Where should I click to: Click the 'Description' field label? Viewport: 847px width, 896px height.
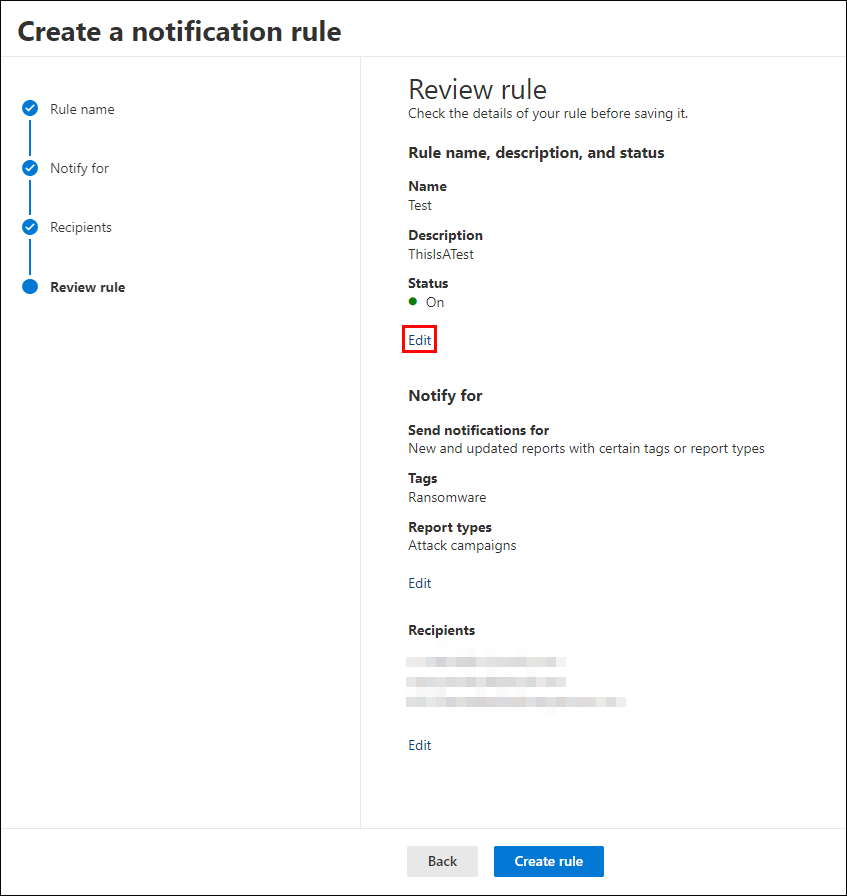click(445, 235)
